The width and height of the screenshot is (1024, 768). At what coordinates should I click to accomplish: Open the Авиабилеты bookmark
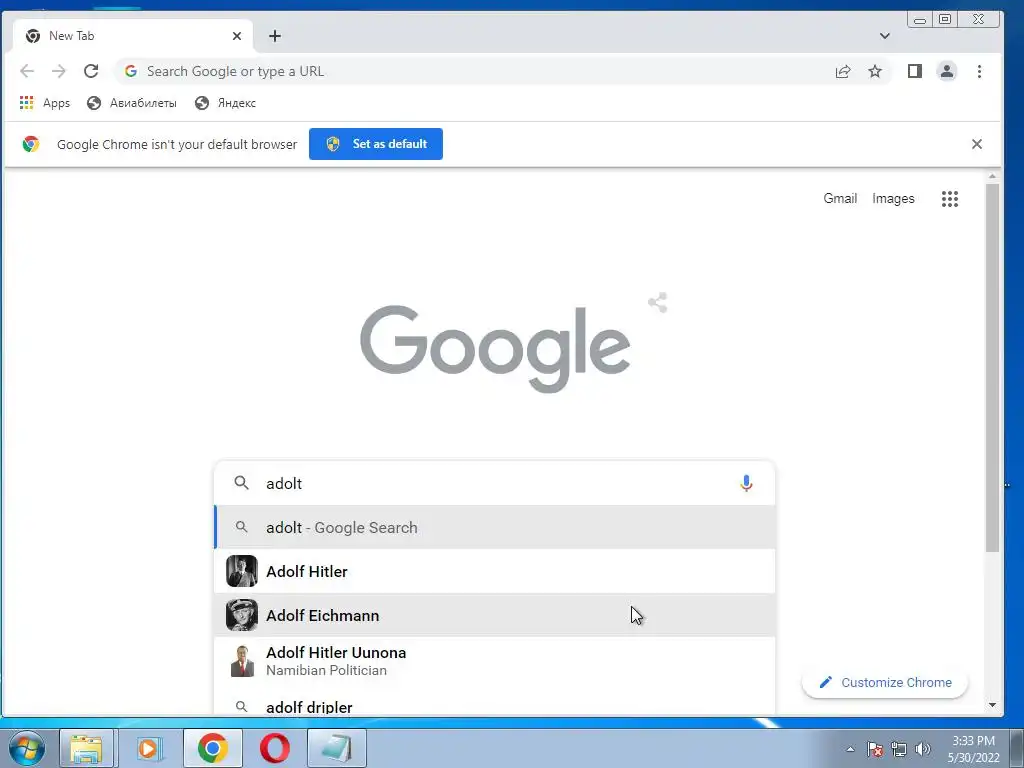tap(132, 103)
